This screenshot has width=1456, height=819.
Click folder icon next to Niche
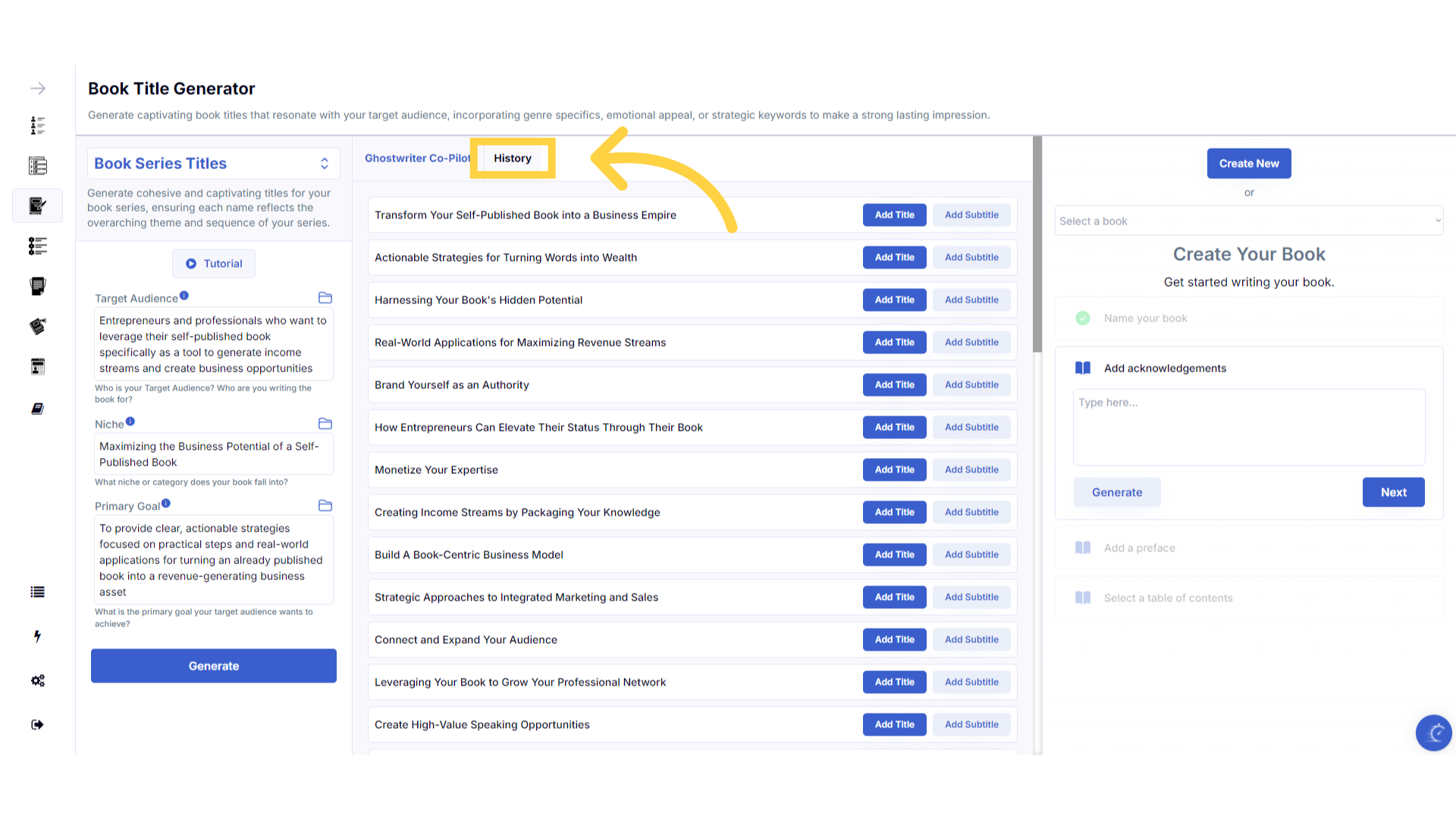click(325, 424)
